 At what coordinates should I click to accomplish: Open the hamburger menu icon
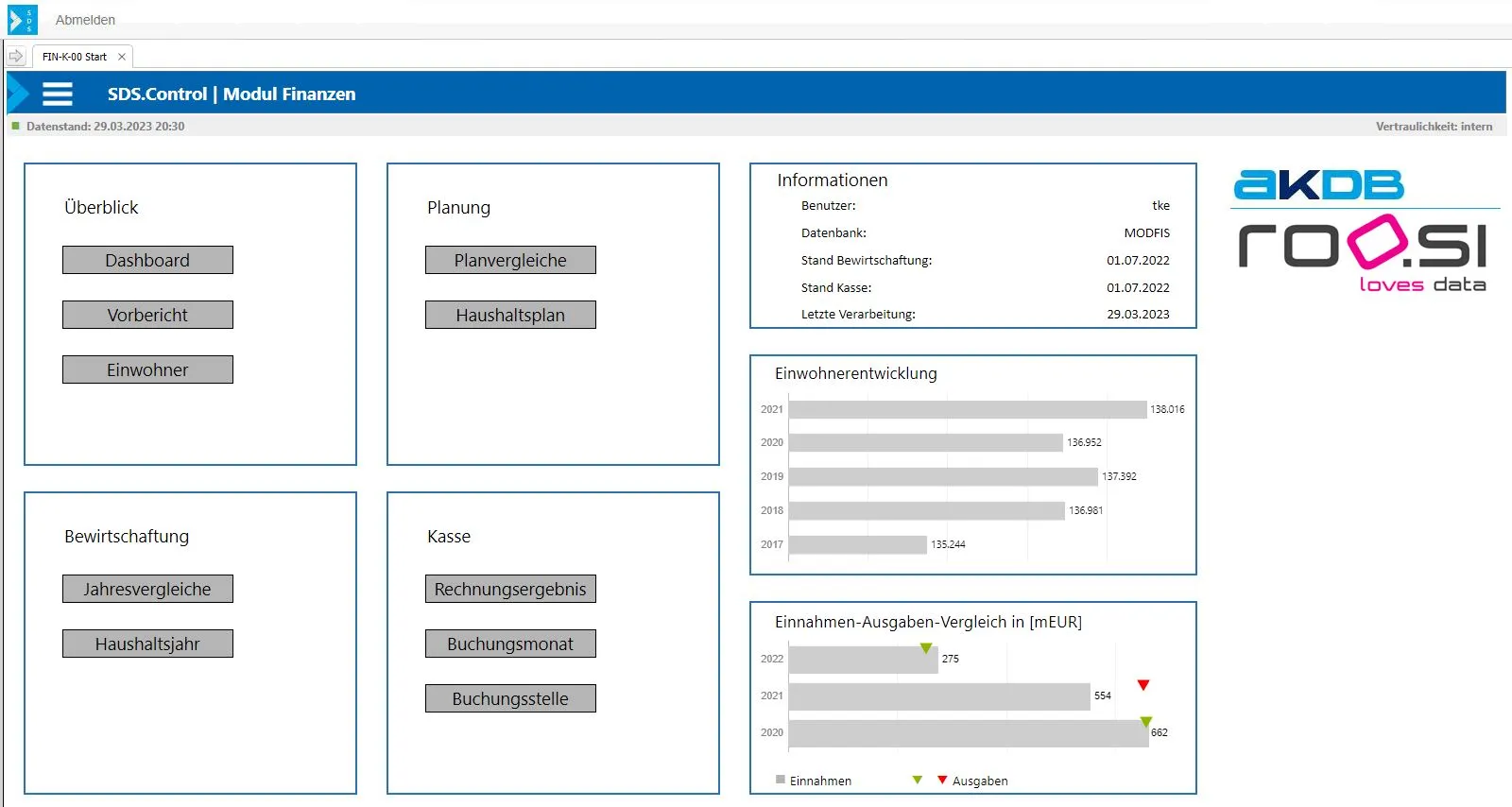click(x=58, y=94)
